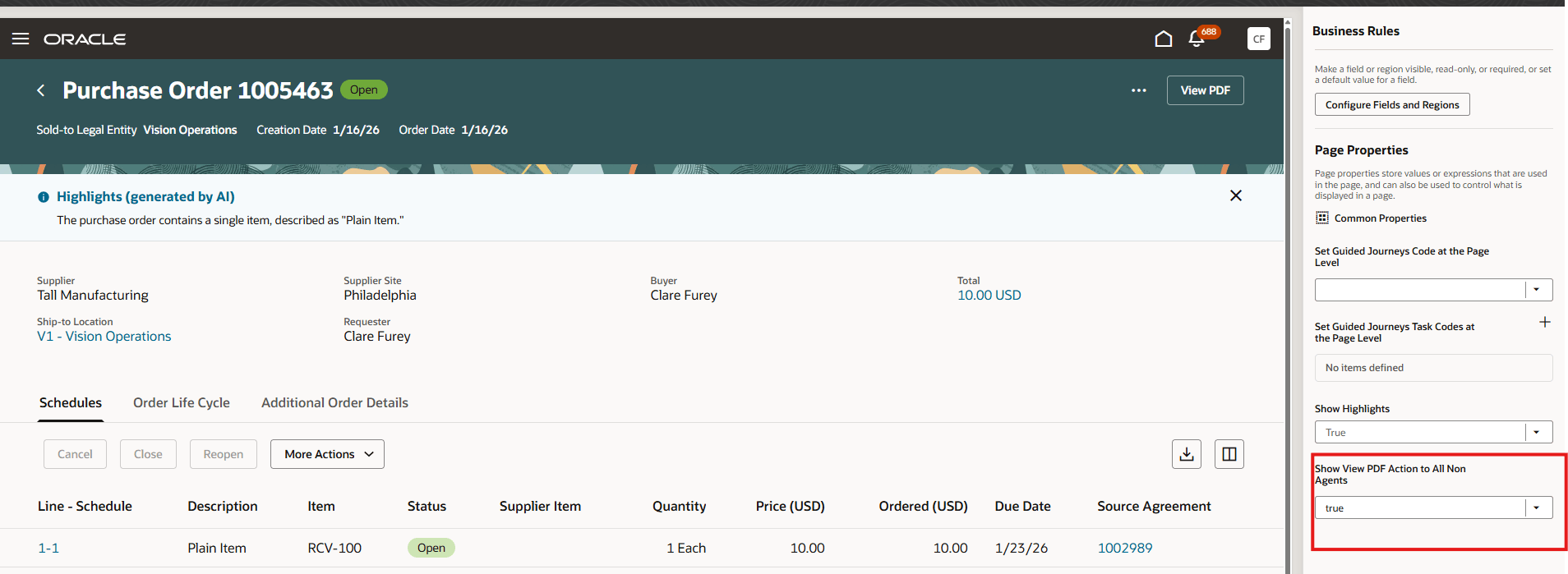Click the Price (USD) column header
Image resolution: width=1568 pixels, height=574 pixels.
(791, 506)
